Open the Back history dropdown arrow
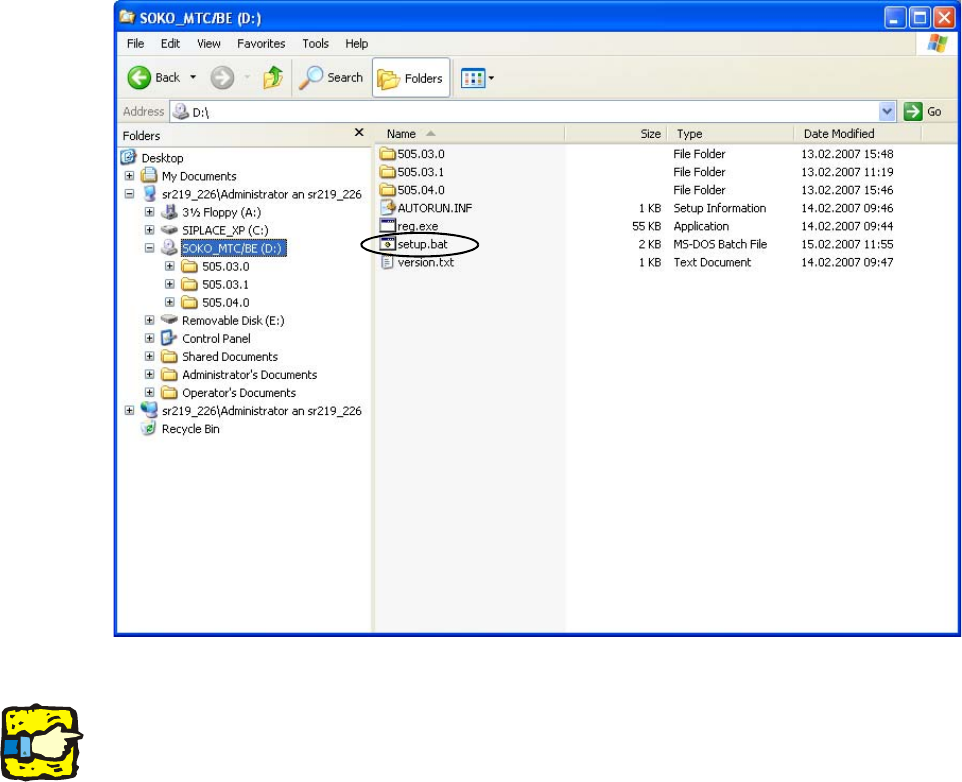The image size is (962, 782). click(193, 77)
